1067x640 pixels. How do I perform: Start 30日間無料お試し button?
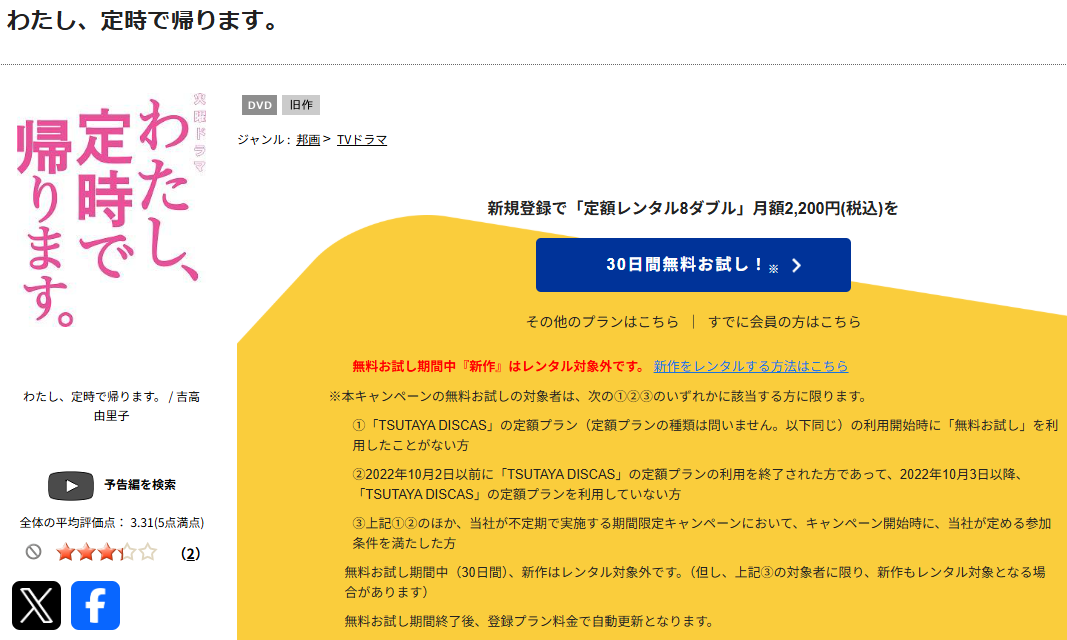(693, 265)
